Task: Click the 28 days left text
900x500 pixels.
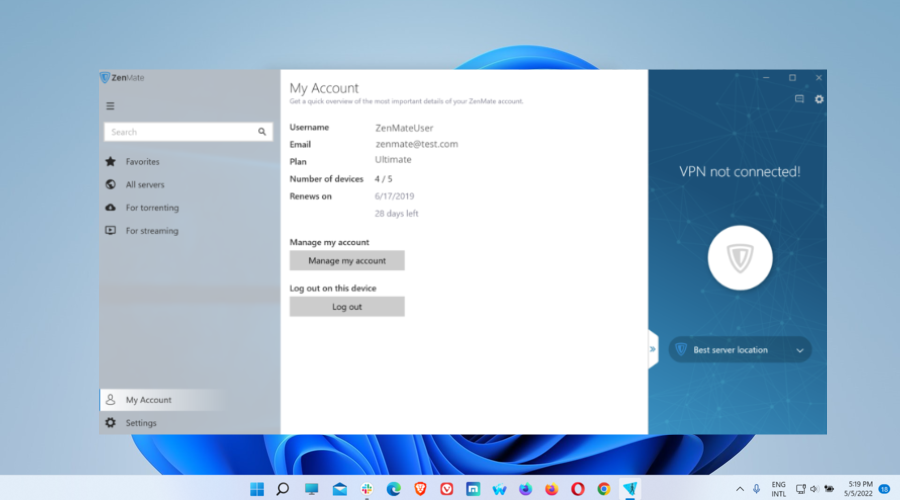Action: 397,214
